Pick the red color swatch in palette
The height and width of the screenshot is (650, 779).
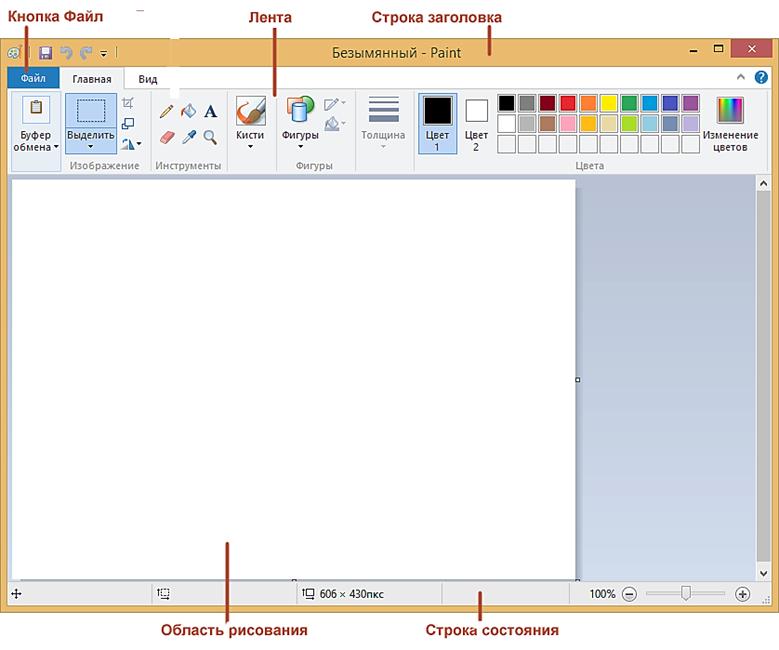(x=567, y=103)
